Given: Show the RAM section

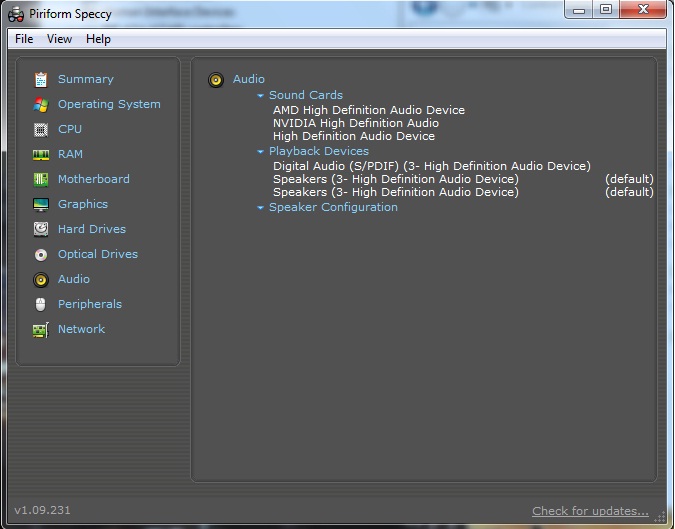Looking at the screenshot, I should click(x=70, y=154).
